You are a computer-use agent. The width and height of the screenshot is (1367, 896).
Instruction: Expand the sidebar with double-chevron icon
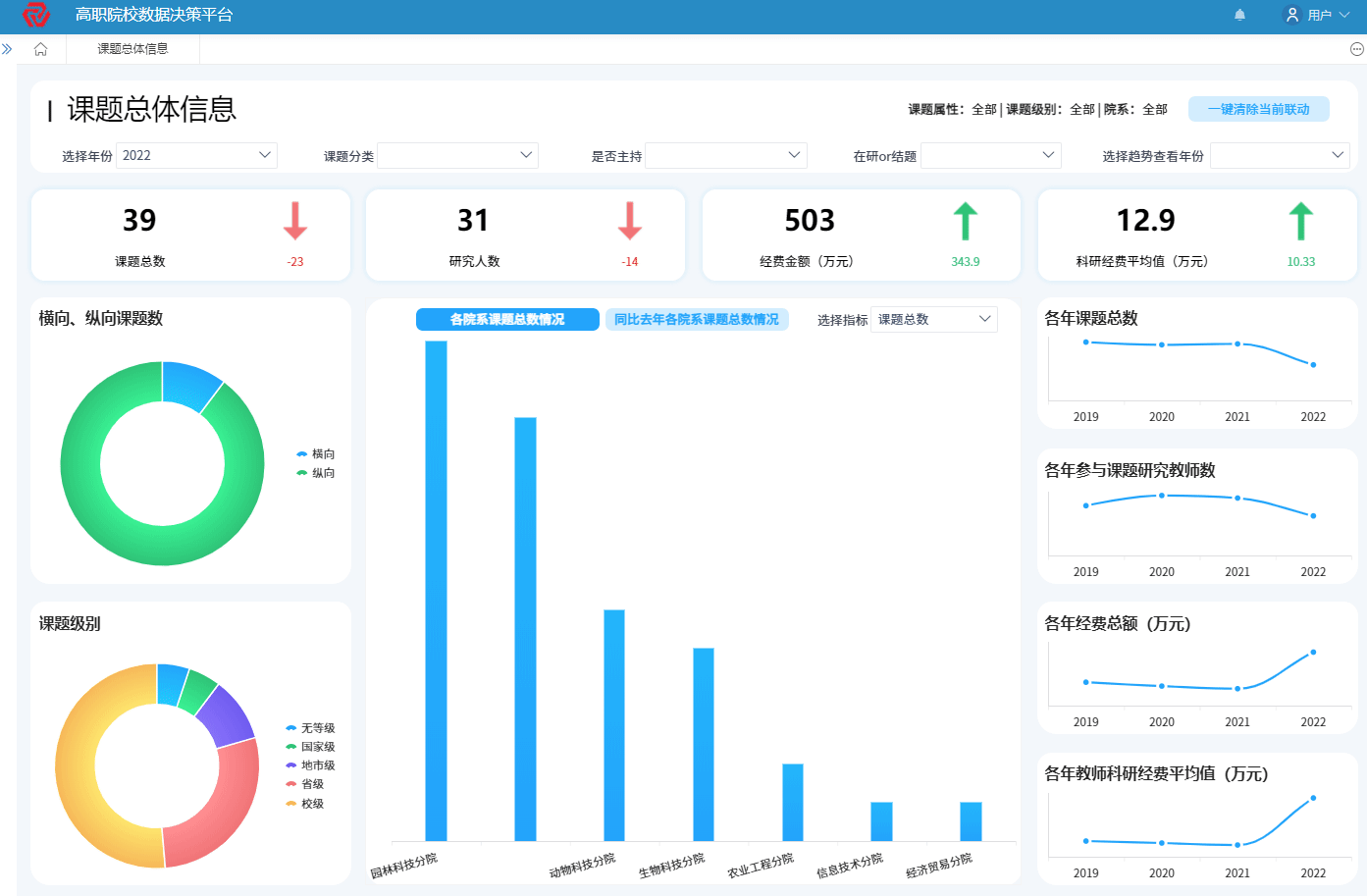[7, 49]
